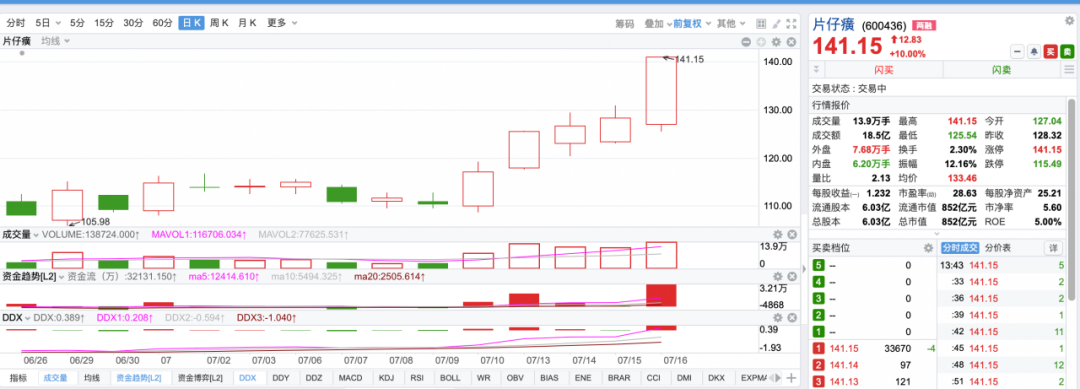Image resolution: width=1080 pixels, height=389 pixels.
Task: Select the MACD indicator tab
Action: point(350,377)
